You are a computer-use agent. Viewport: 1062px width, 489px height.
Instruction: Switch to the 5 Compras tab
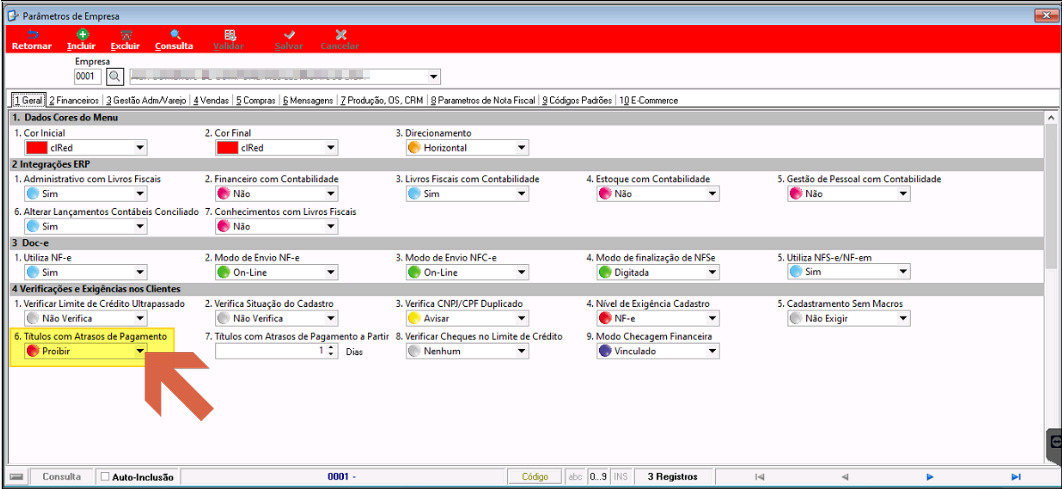tap(256, 100)
